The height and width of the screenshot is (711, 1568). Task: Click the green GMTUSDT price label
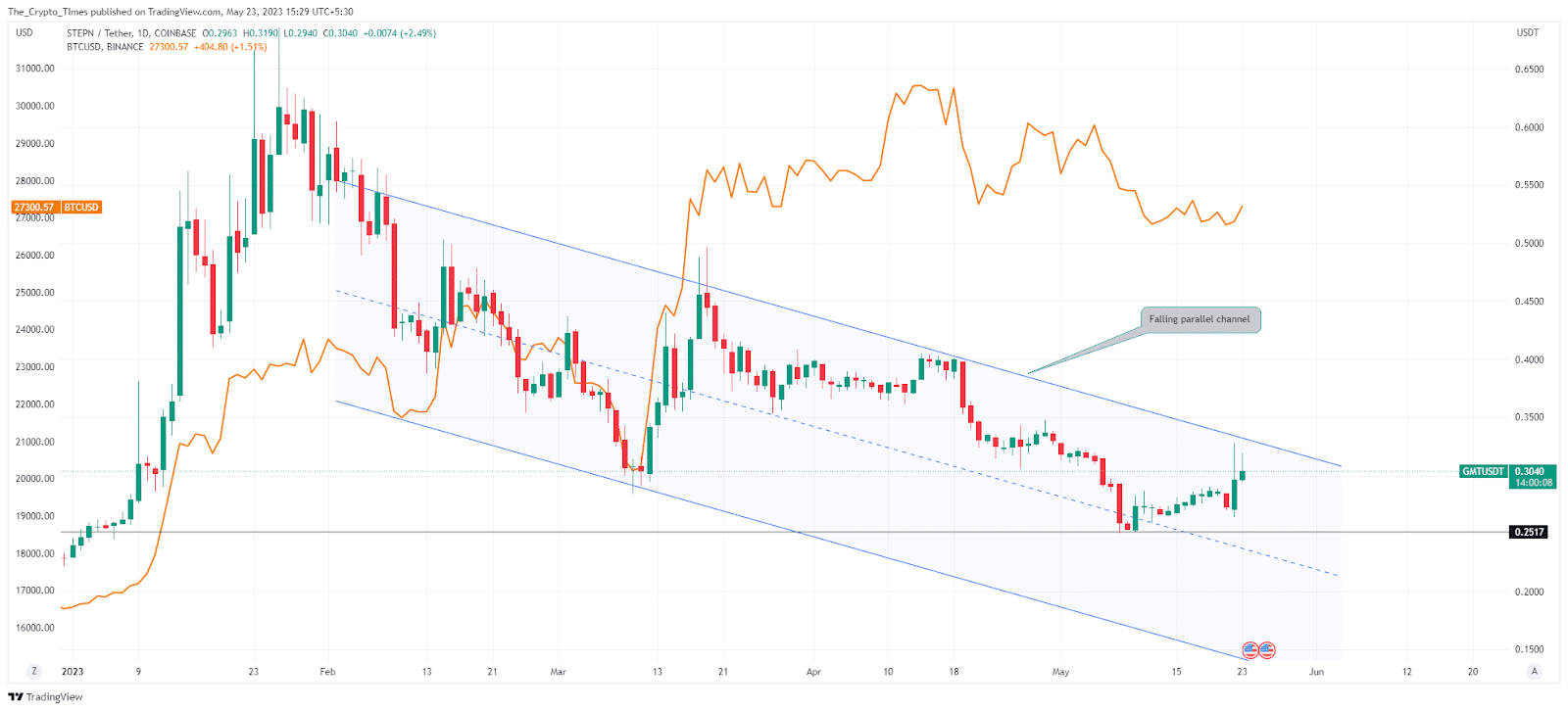point(1483,471)
